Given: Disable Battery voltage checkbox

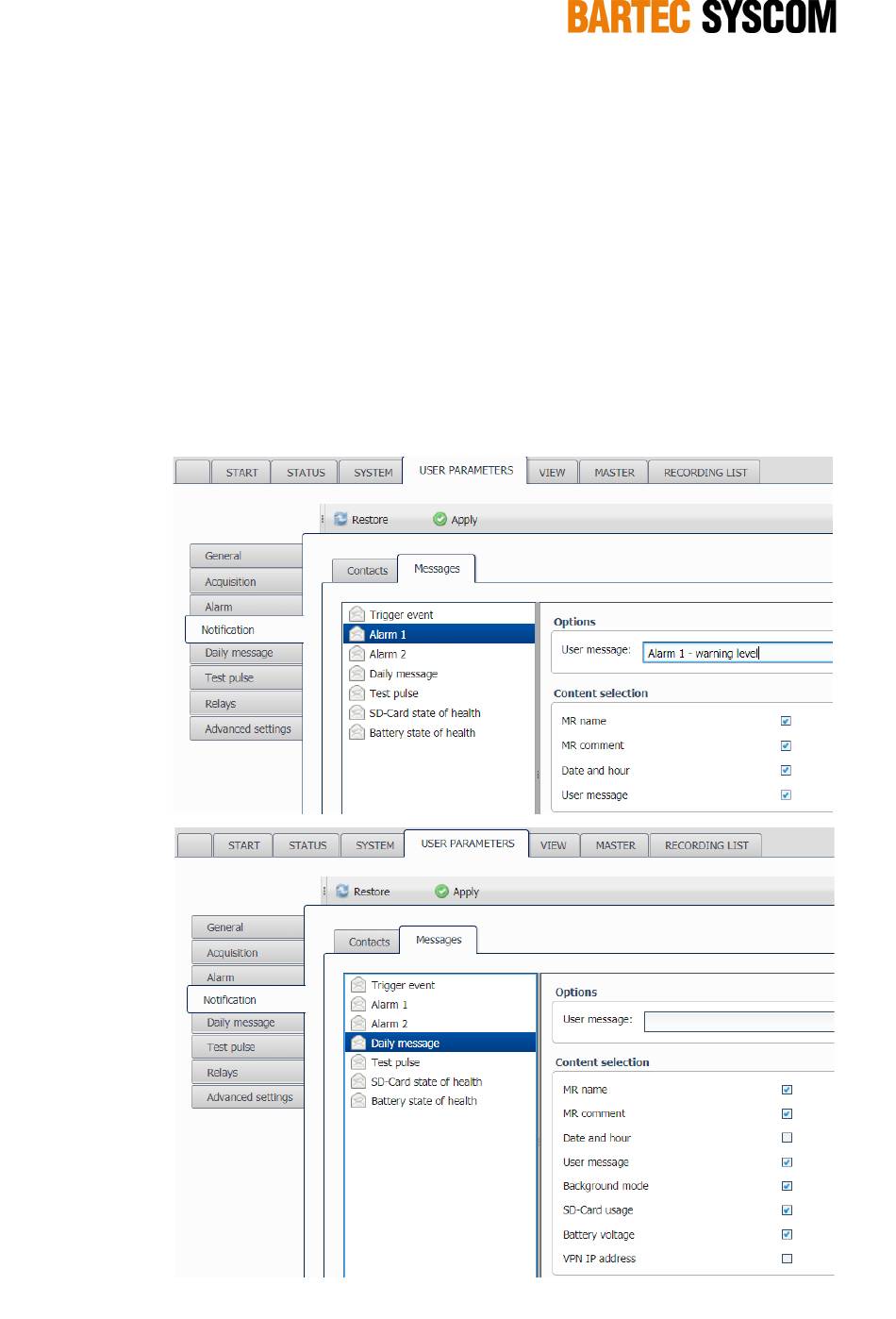Looking at the screenshot, I should [x=788, y=1234].
